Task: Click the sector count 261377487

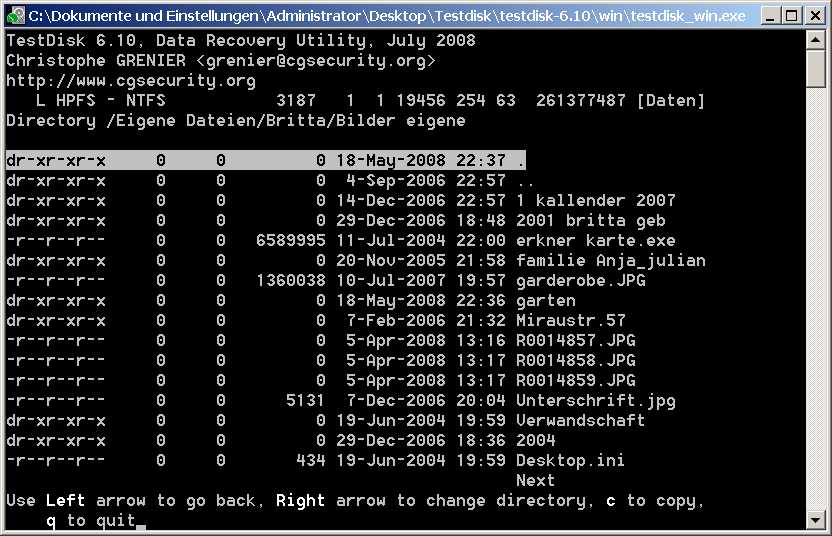Action: click(x=580, y=100)
